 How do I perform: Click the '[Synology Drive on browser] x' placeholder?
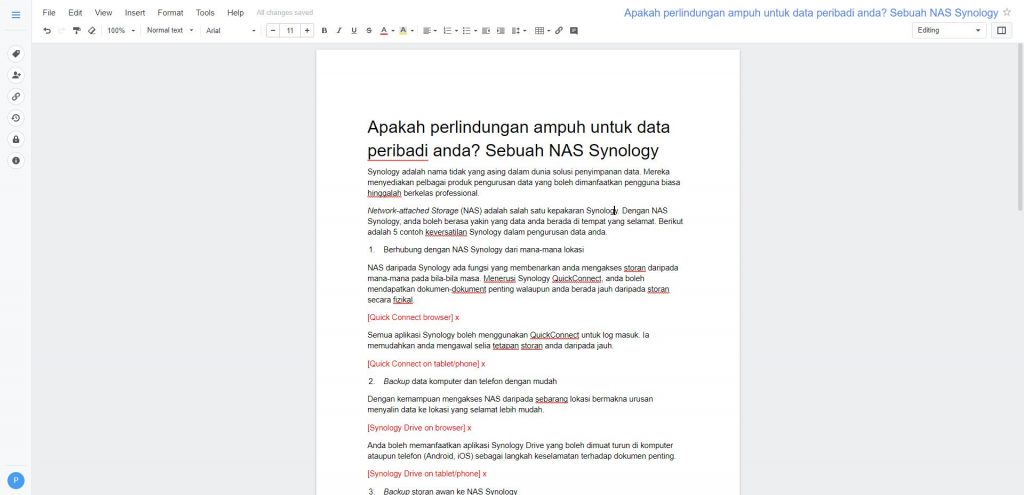pos(419,428)
